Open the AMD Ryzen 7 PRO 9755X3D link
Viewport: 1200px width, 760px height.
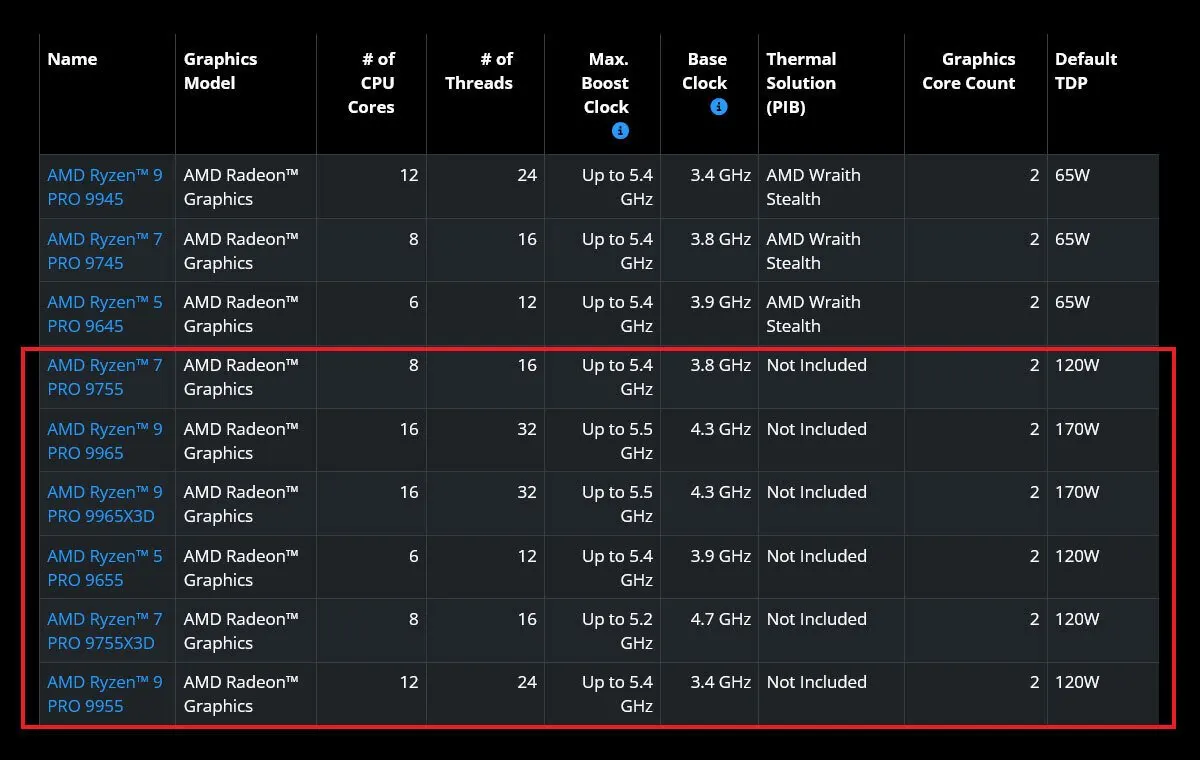pos(104,631)
